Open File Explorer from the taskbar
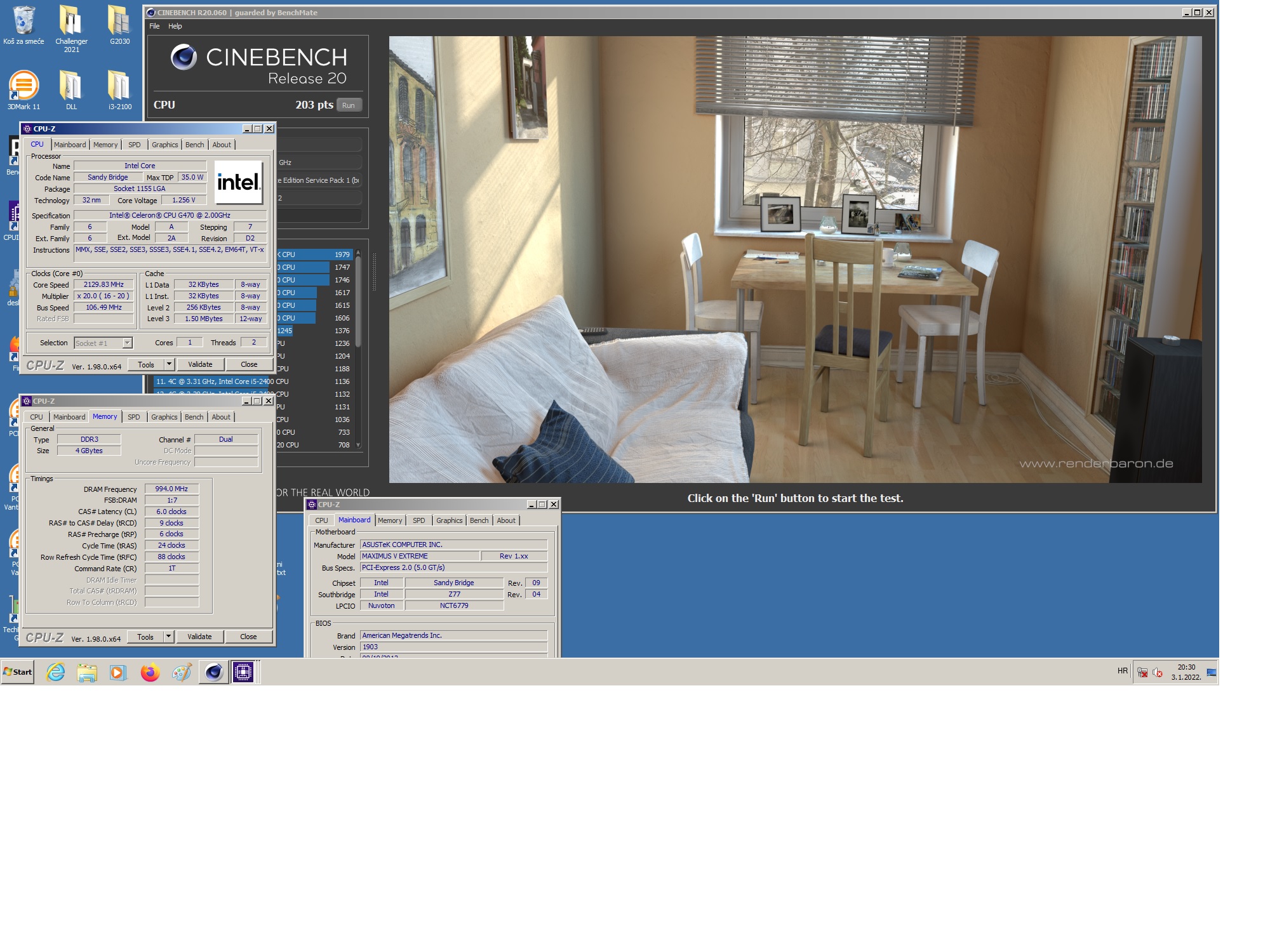This screenshot has width=1270, height=952. 87,672
